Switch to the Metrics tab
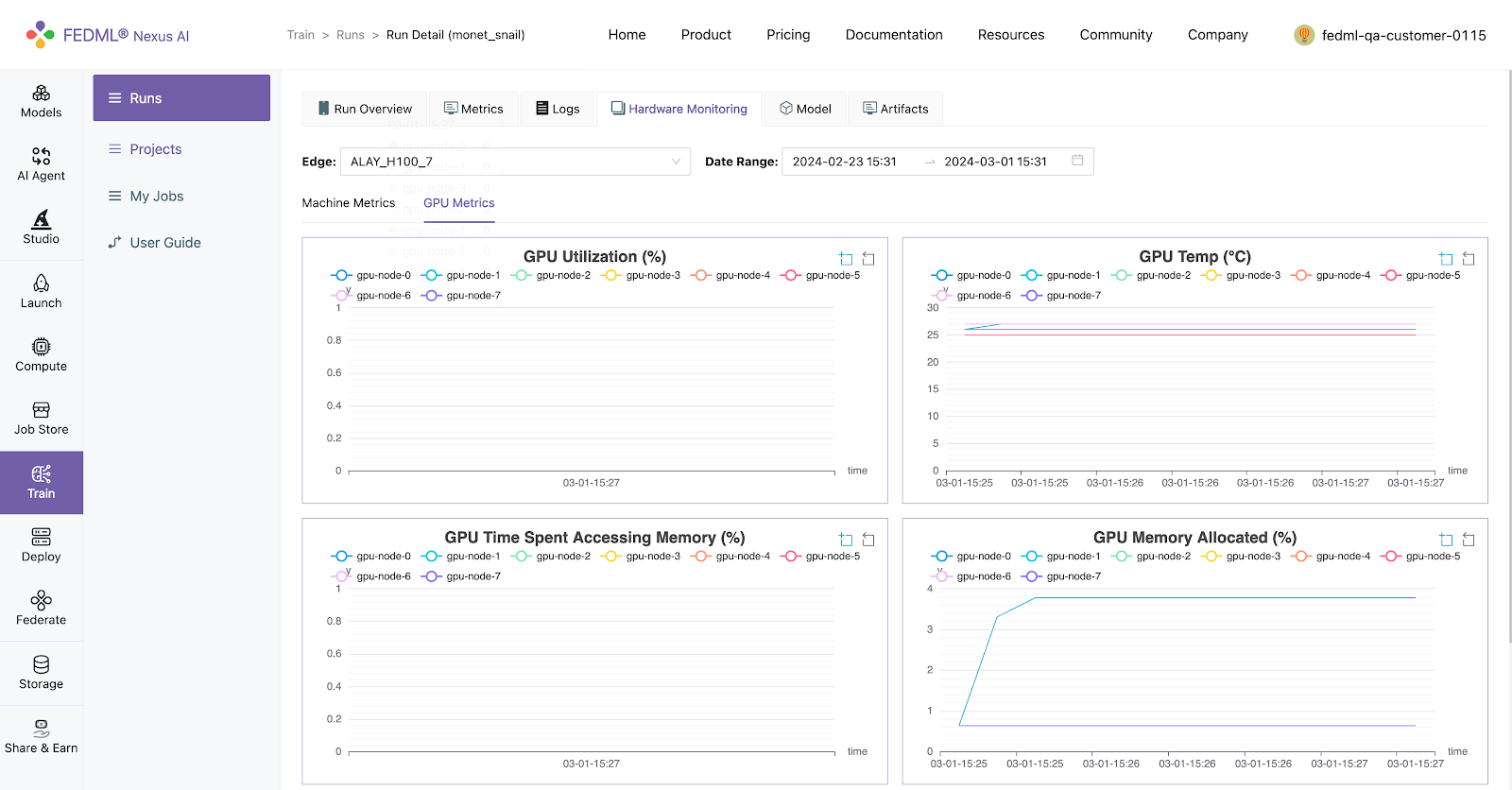 click(473, 109)
